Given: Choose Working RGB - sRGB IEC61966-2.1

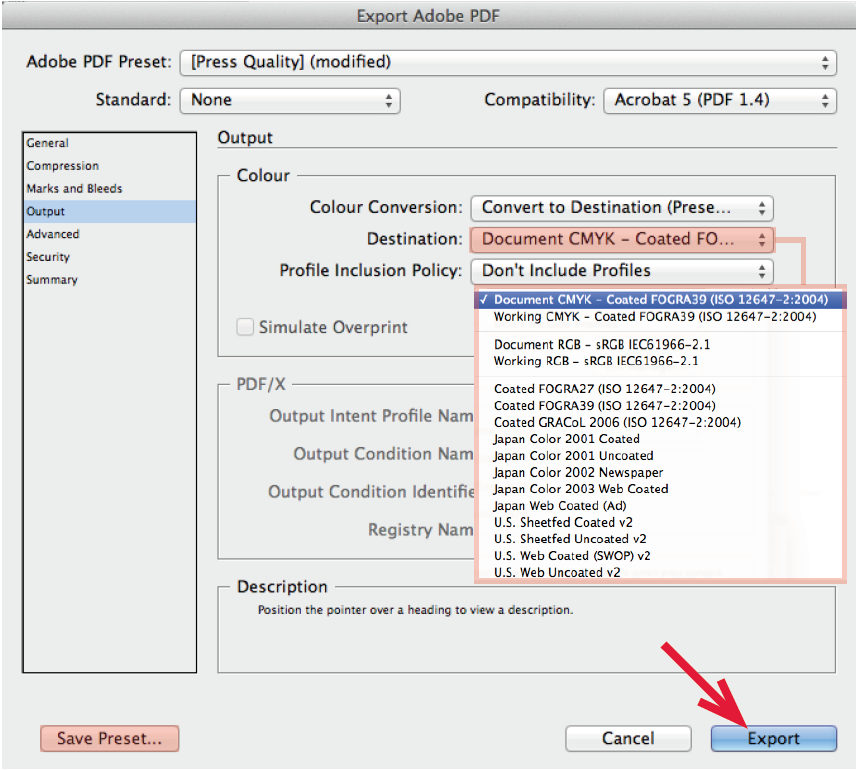Looking at the screenshot, I should (660, 361).
